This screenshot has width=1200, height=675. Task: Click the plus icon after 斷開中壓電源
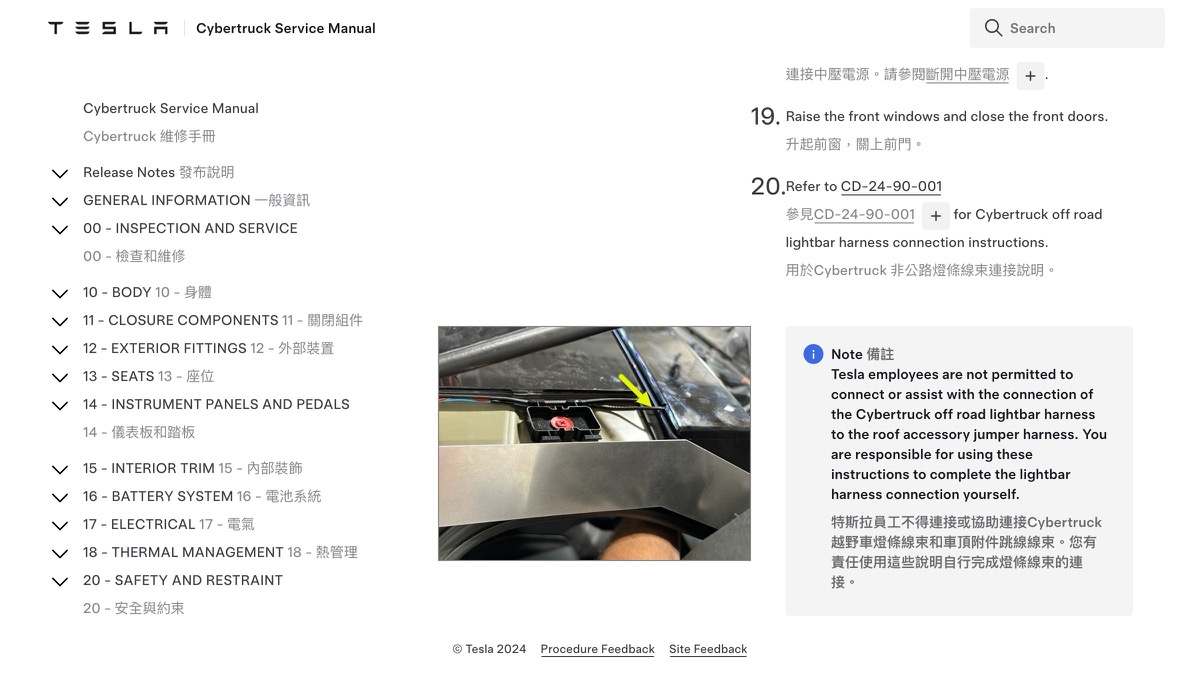click(x=1030, y=76)
